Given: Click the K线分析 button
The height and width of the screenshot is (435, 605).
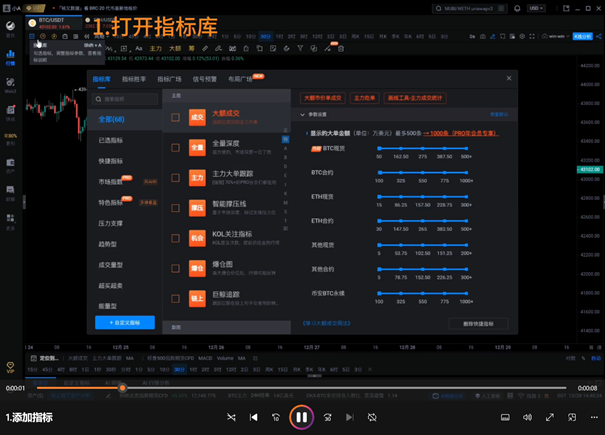Looking at the screenshot, I should [583, 36].
